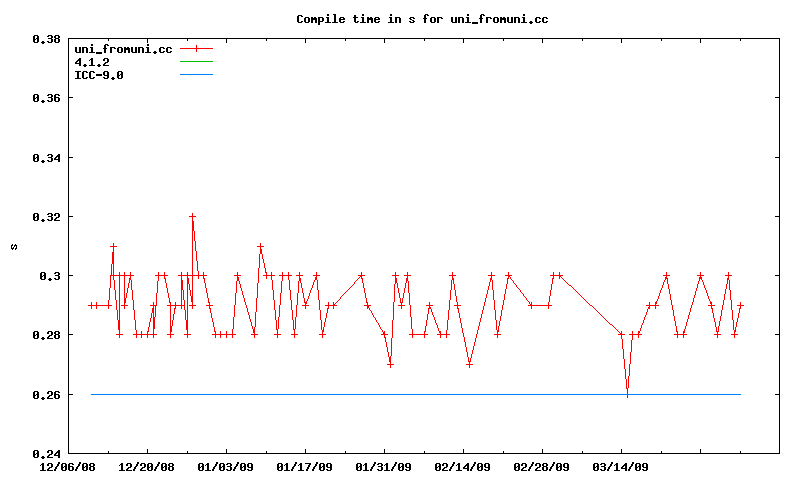Click the red legend line sample for 4.1.2

197,62
